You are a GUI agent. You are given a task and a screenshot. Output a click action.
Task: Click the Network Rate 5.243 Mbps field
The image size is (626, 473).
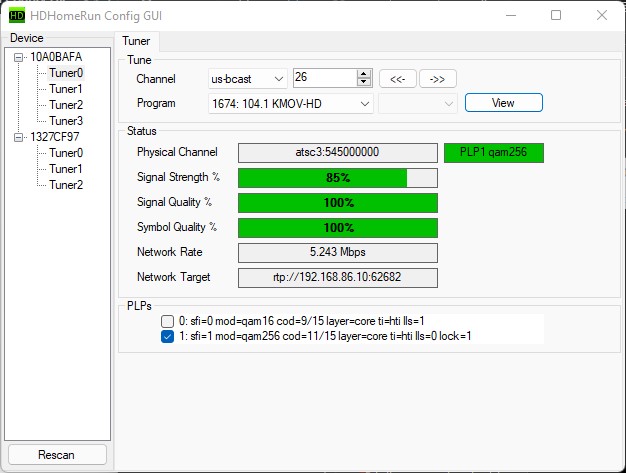(x=338, y=253)
